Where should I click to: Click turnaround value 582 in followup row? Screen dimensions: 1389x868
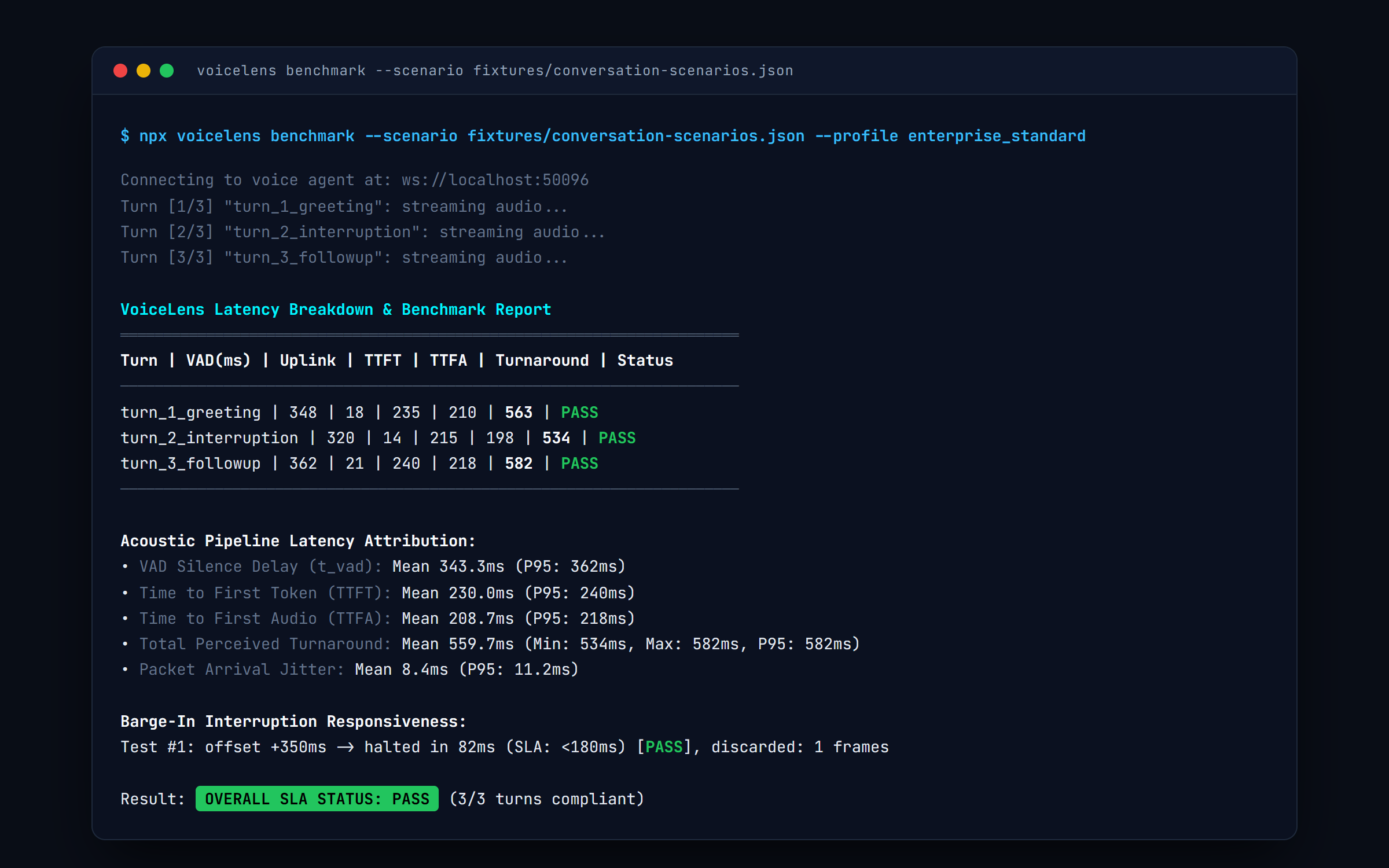coord(519,464)
